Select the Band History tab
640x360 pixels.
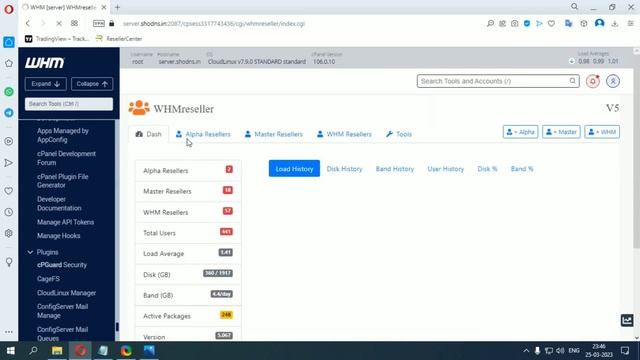[395, 169]
